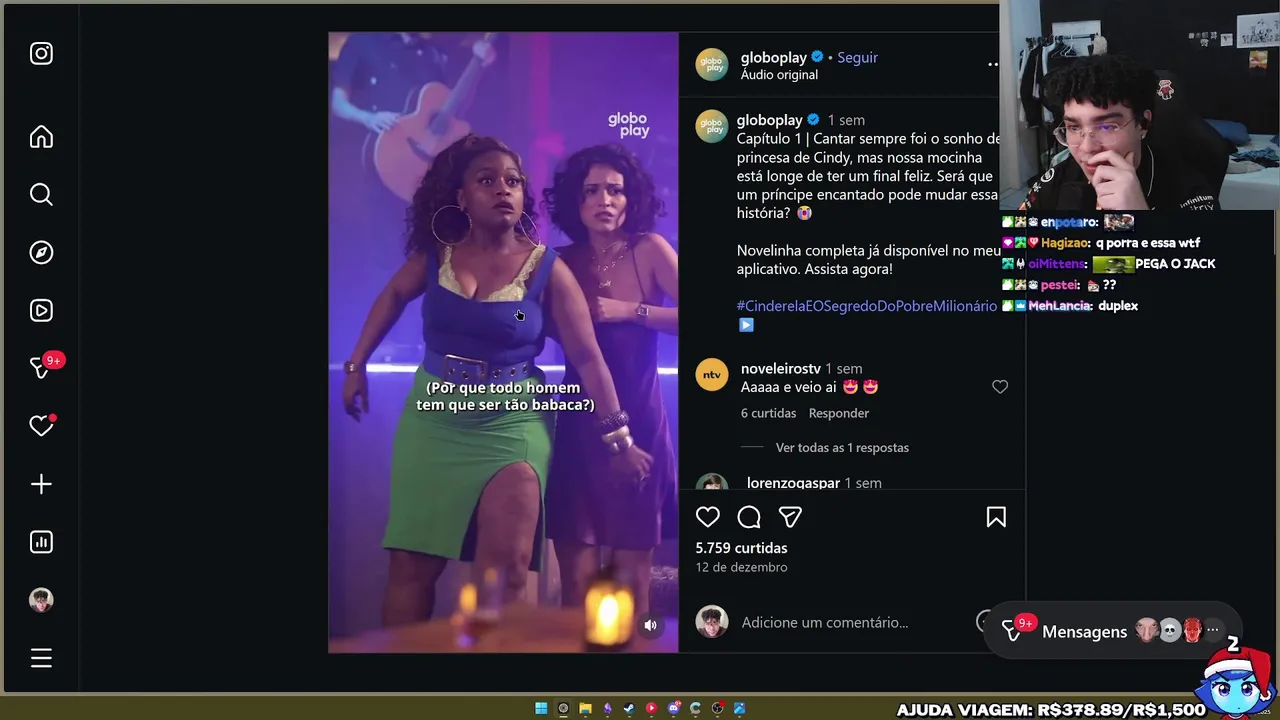
Task: Open profile avatar in the sidebar
Action: click(41, 600)
